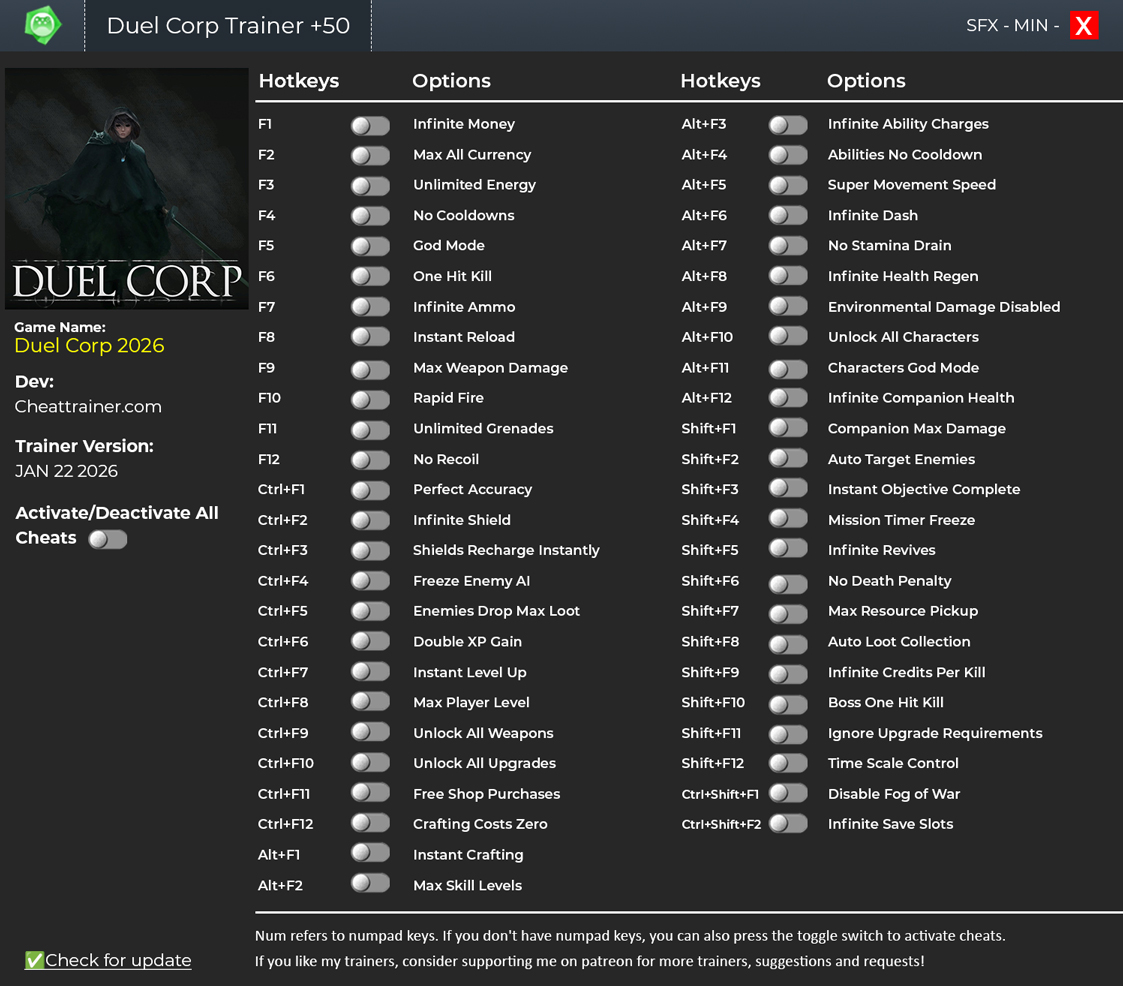
Task: Enable One Hit Kill switch
Action: pyautogui.click(x=370, y=276)
